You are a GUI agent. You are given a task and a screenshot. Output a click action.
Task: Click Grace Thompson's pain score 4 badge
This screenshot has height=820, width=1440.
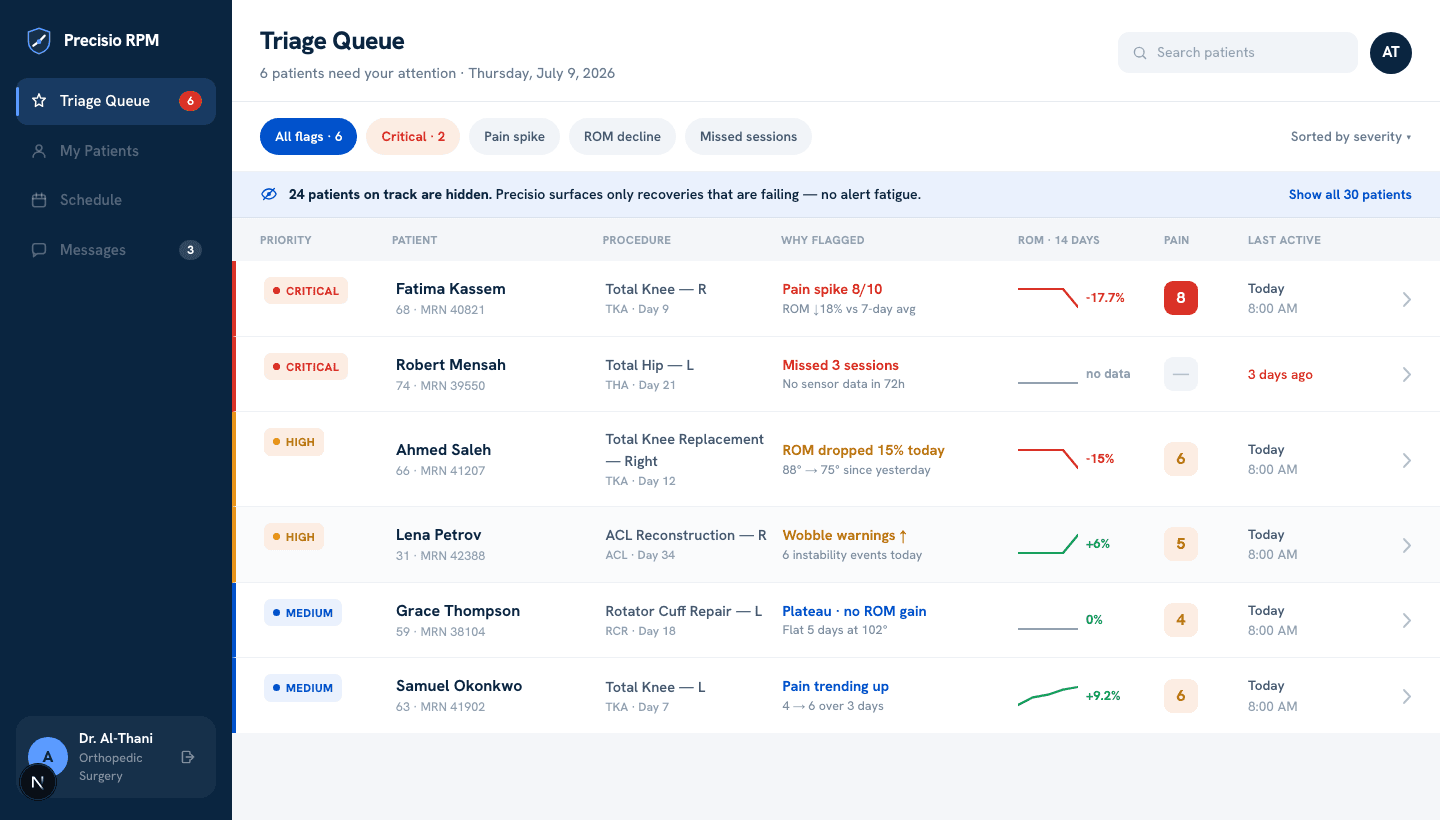1181,620
